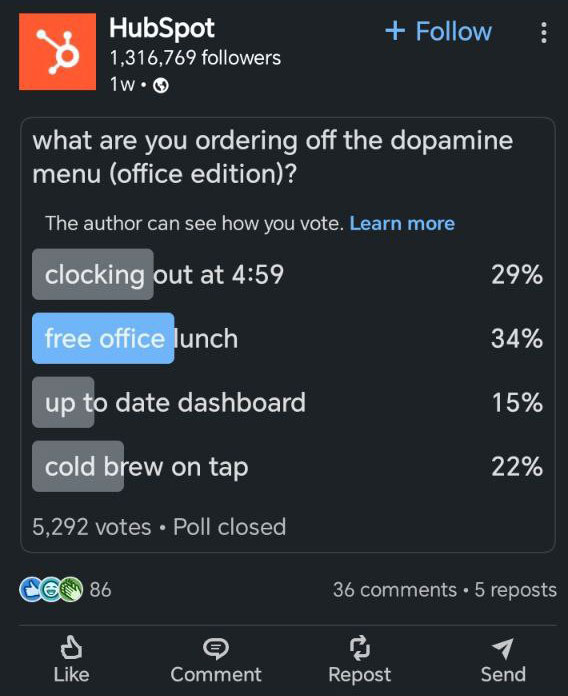Open the 5,292 votes details

tap(92, 527)
